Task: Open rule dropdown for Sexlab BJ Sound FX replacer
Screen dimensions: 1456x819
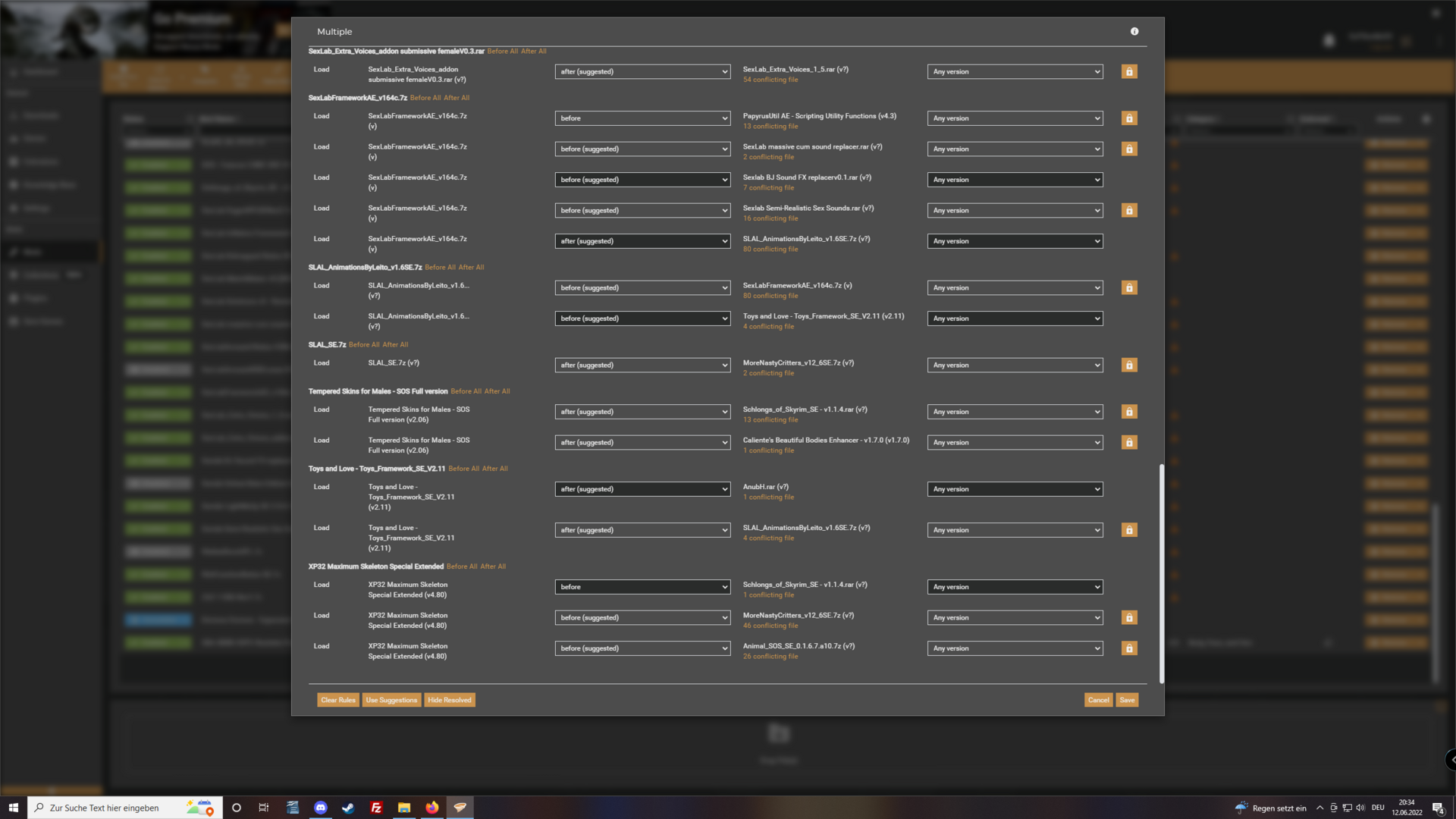Action: [x=642, y=180]
